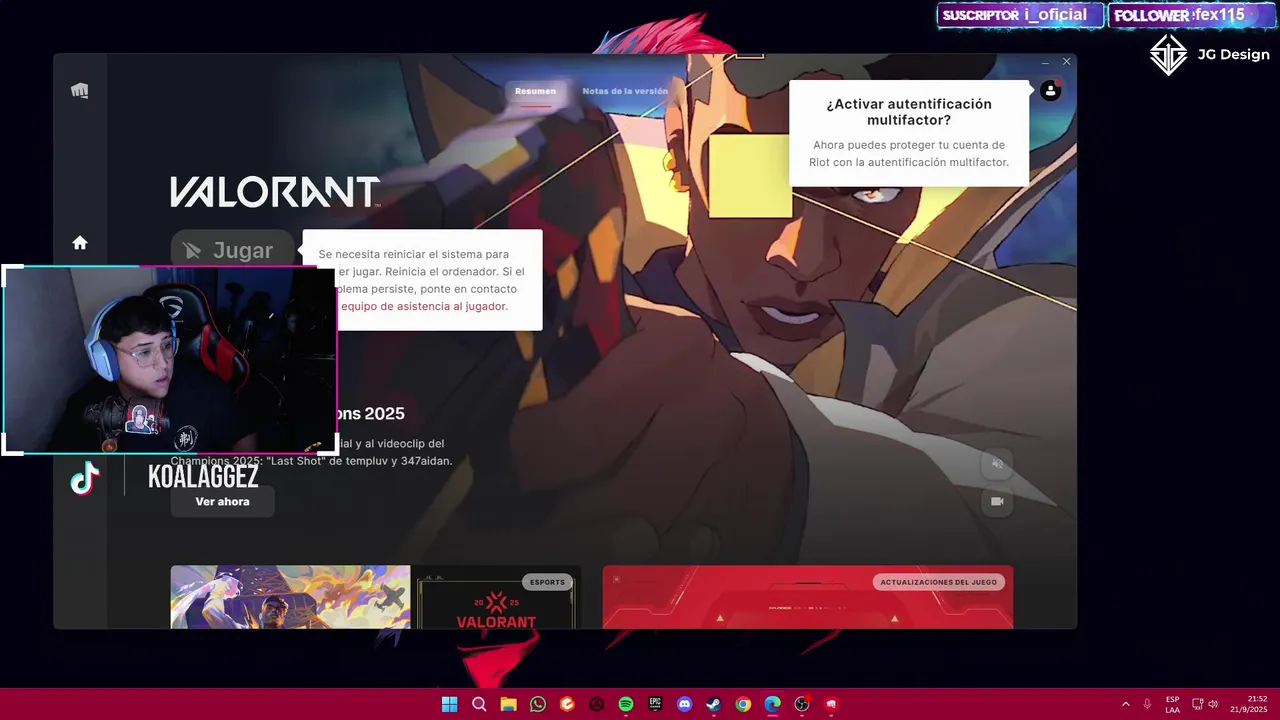Click the VALORANT logo title
1280x720 pixels.
(x=275, y=192)
